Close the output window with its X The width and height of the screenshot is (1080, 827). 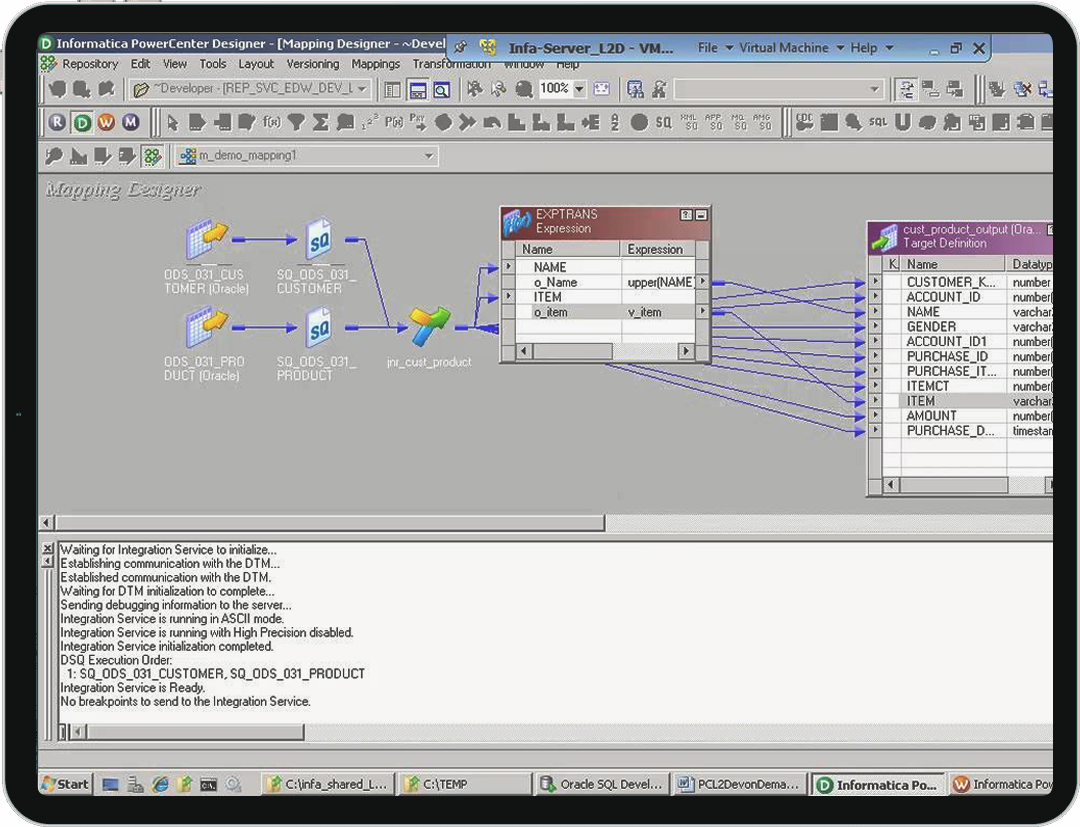[48, 549]
